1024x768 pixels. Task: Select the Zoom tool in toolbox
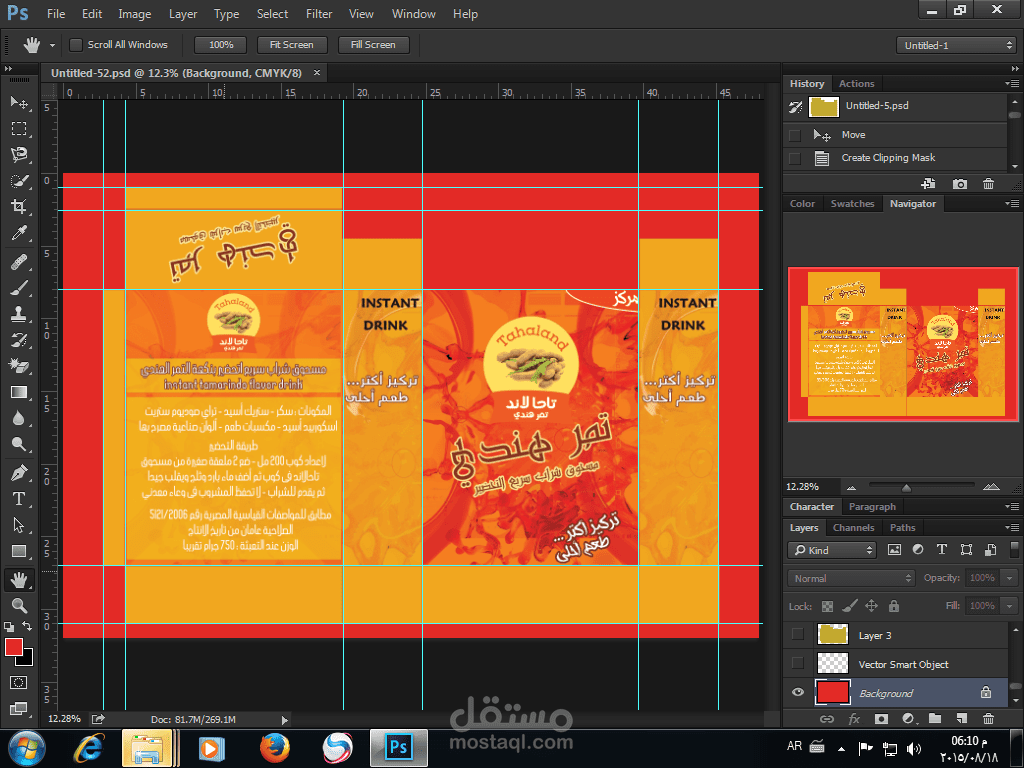point(19,605)
